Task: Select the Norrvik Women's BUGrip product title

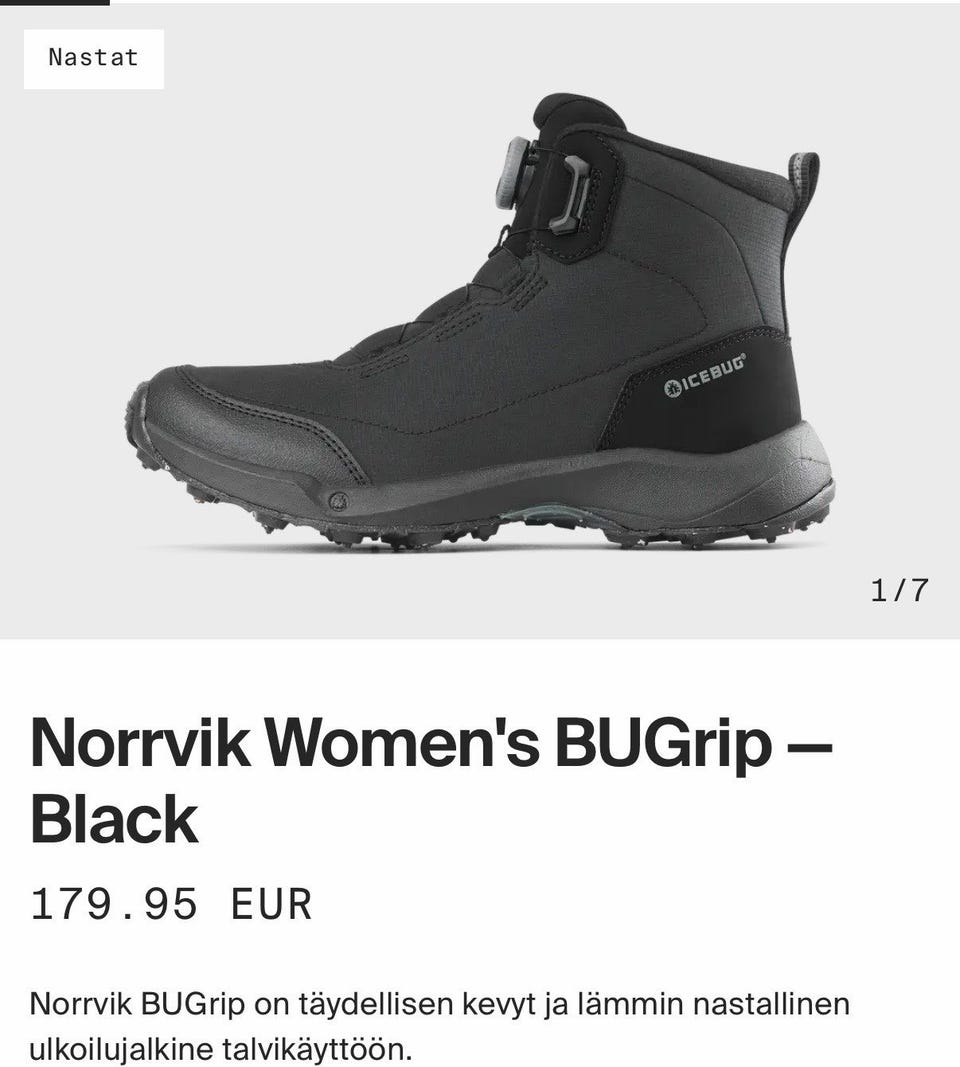Action: [431, 780]
